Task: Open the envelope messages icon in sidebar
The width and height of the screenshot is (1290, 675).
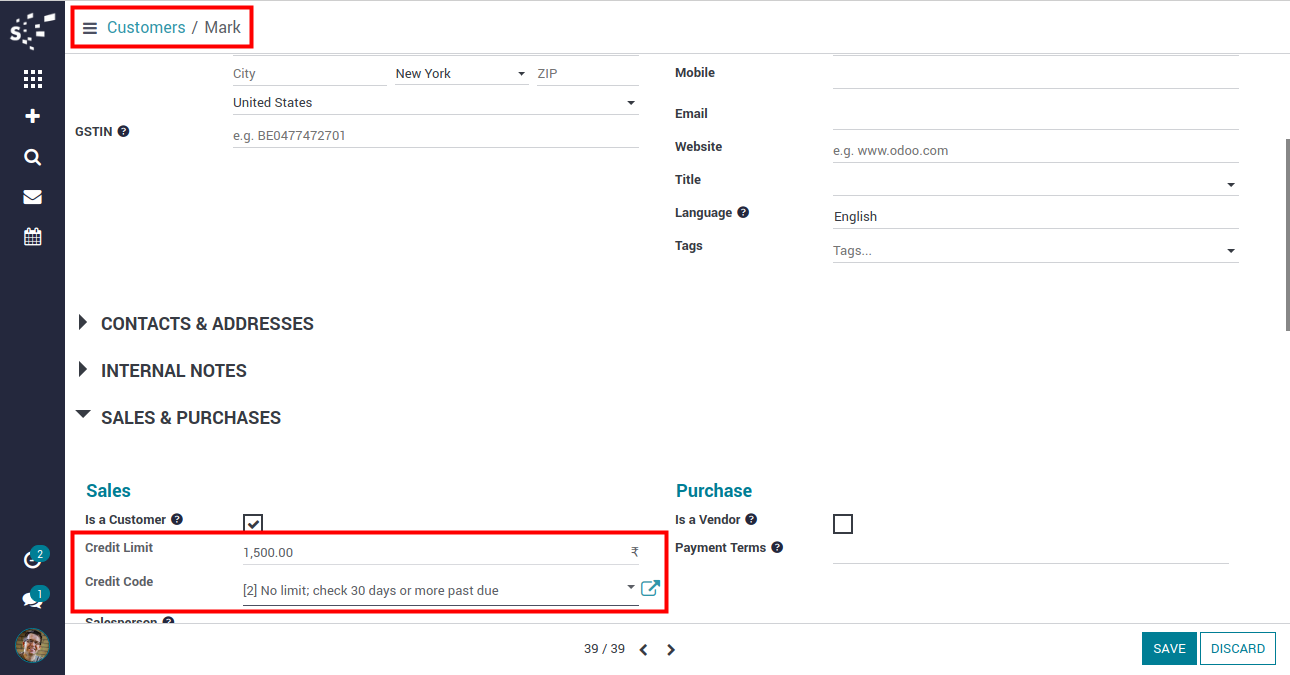Action: 32,197
